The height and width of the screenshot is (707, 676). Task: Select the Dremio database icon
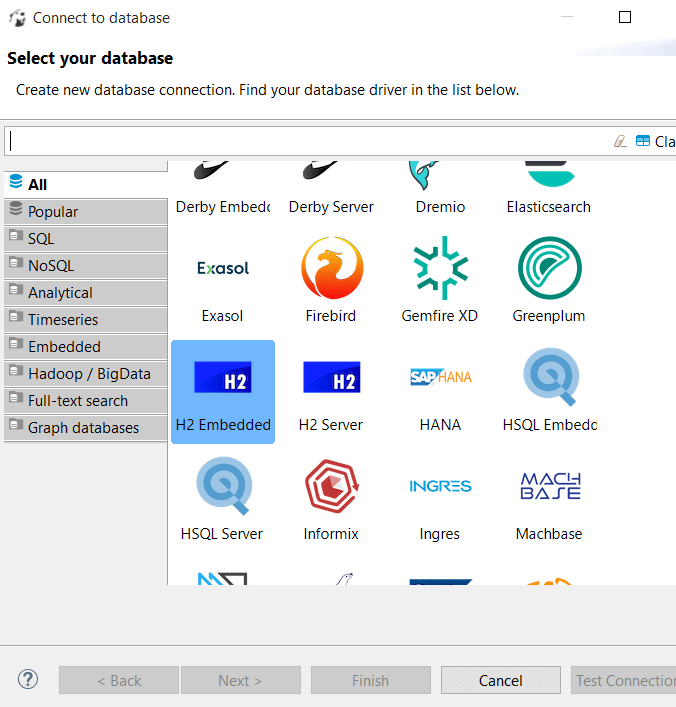tap(440, 189)
